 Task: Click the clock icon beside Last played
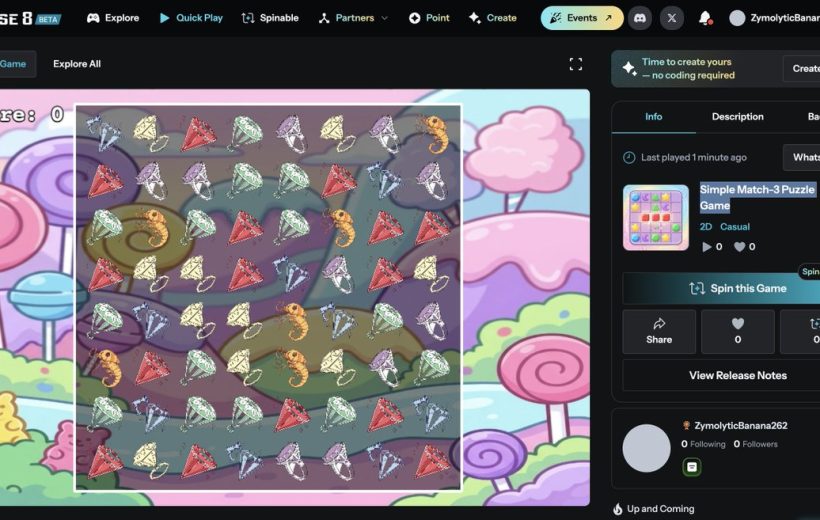(629, 157)
